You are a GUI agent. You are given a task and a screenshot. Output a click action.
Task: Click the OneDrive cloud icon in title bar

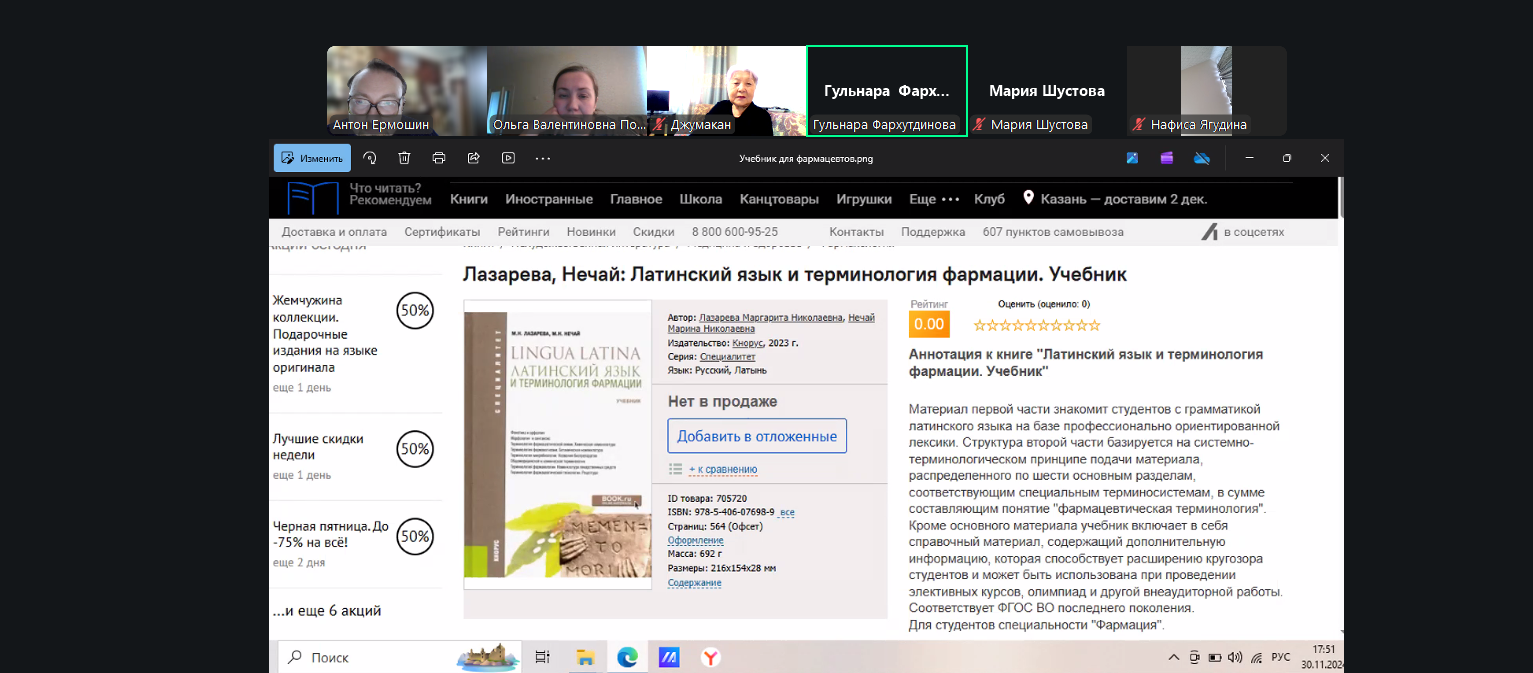pyautogui.click(x=1202, y=158)
